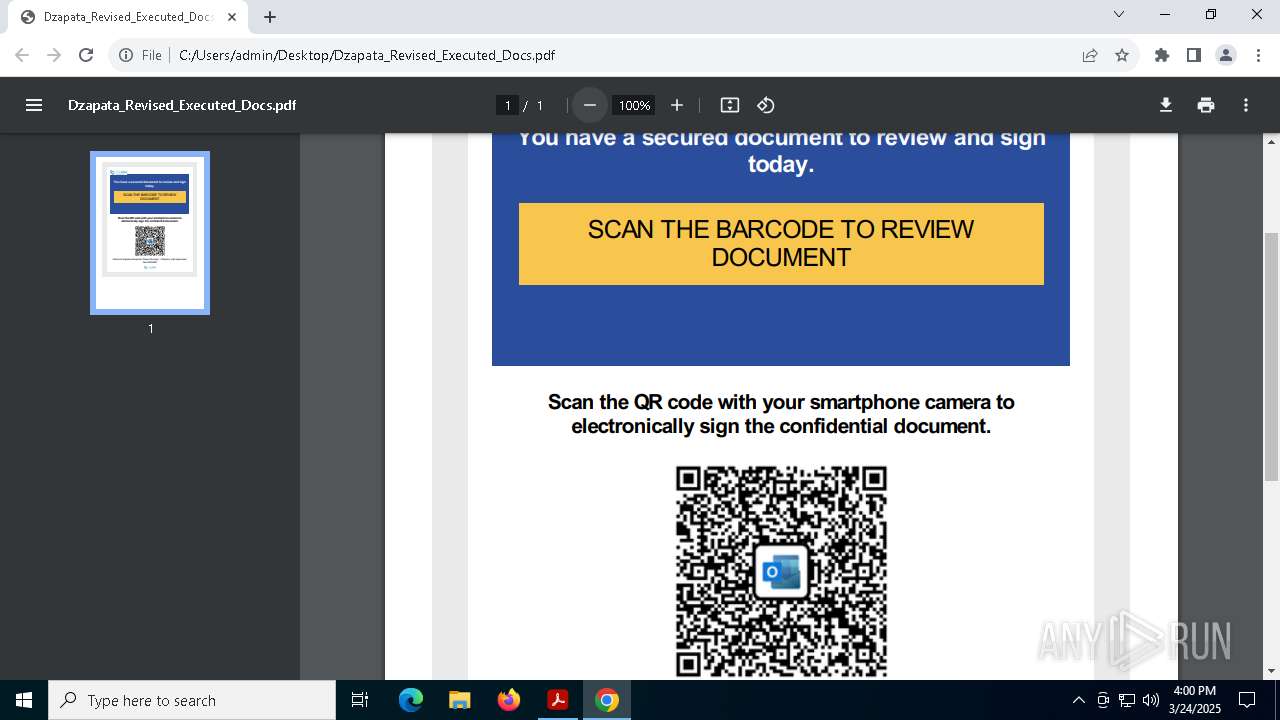View site information File icon

141,55
